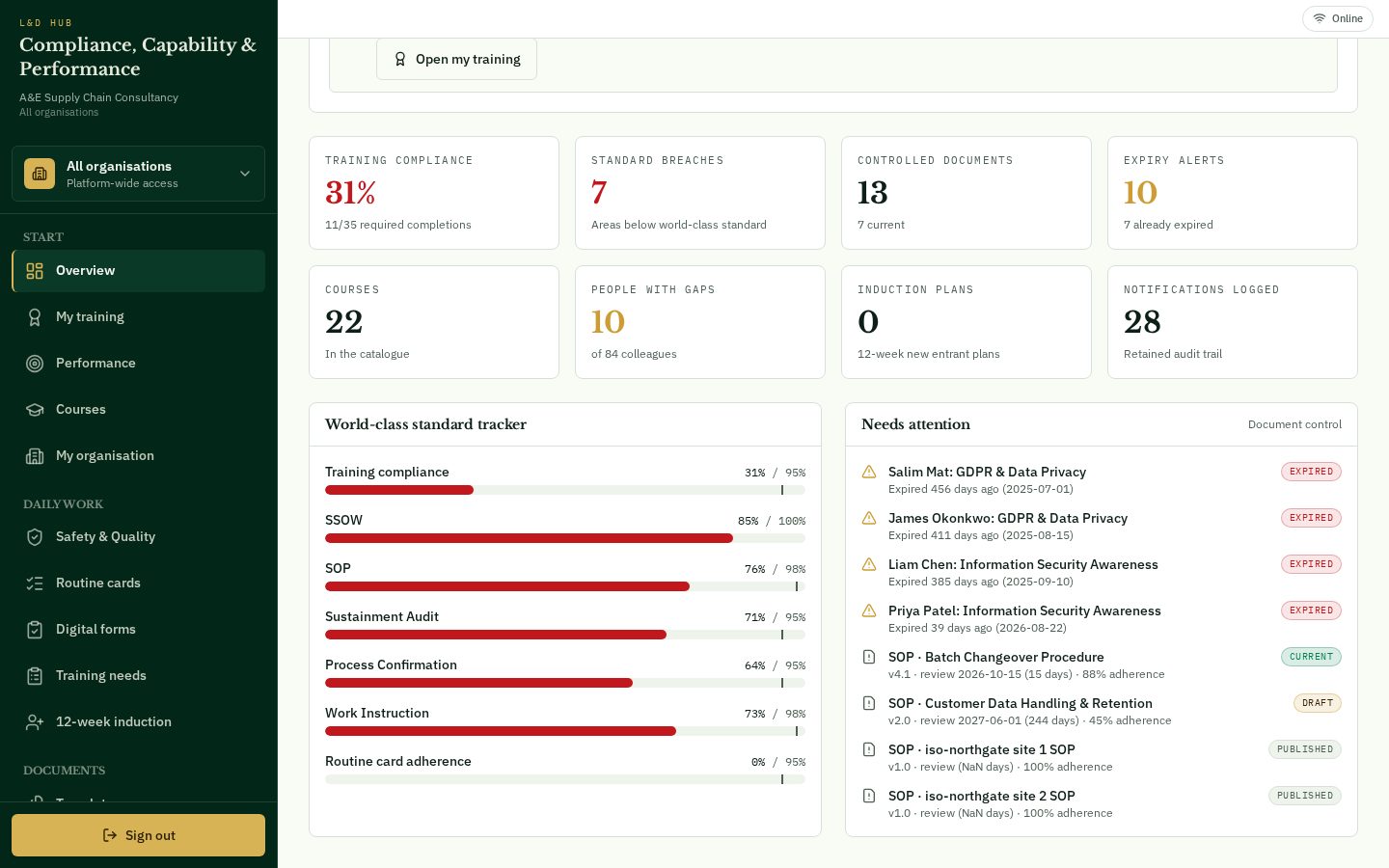
Task: Open the Performance page from sidebar
Action: (x=138, y=364)
